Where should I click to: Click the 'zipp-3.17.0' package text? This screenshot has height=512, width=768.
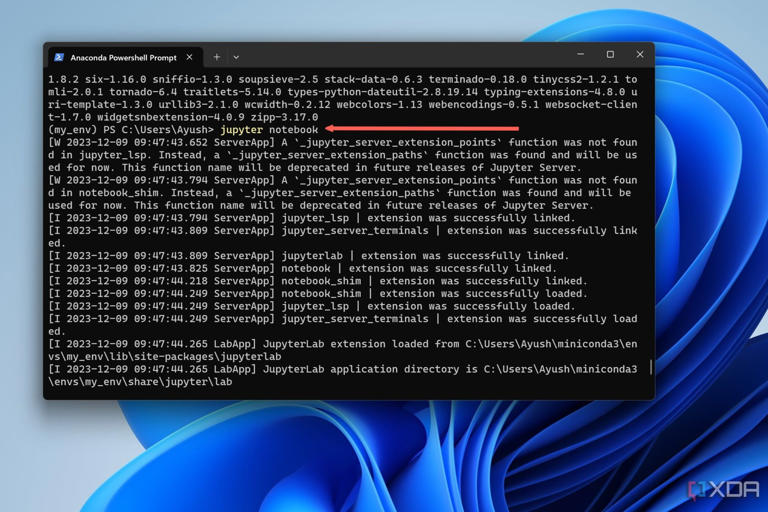click(x=284, y=117)
